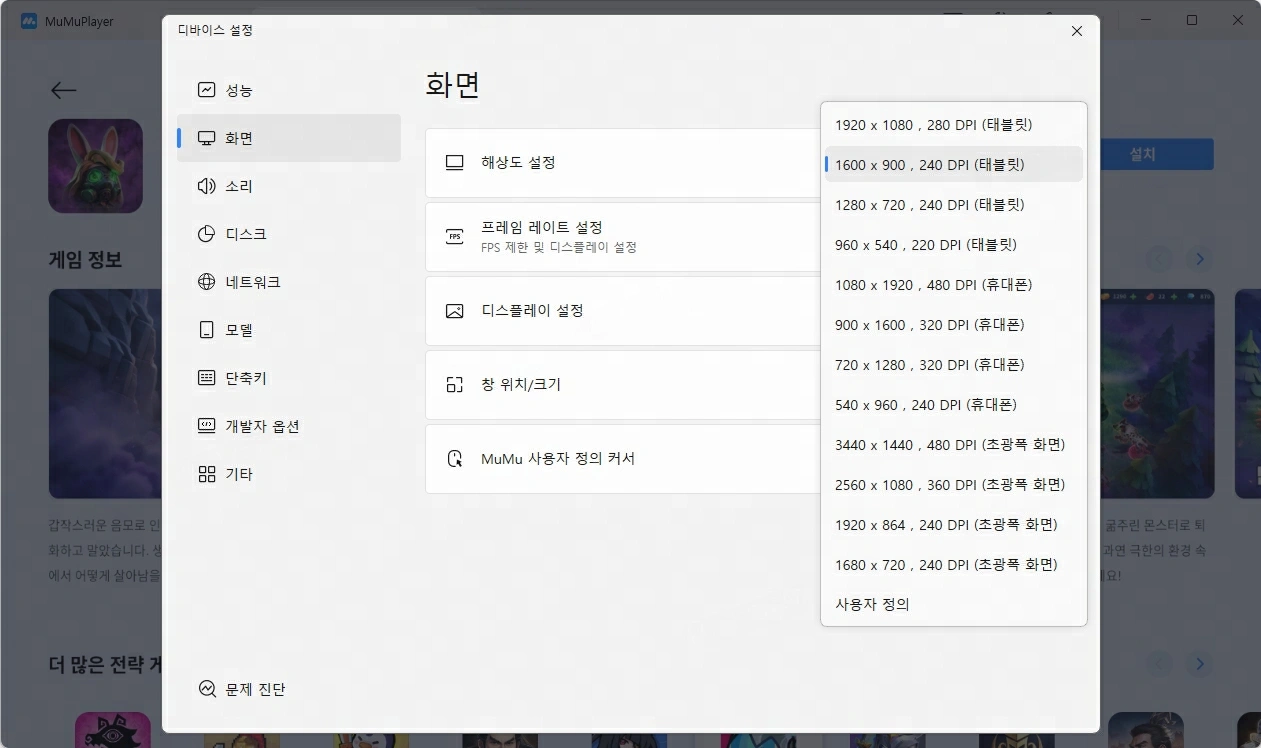Click the laptop icon of 해상도 설정

pos(455,162)
